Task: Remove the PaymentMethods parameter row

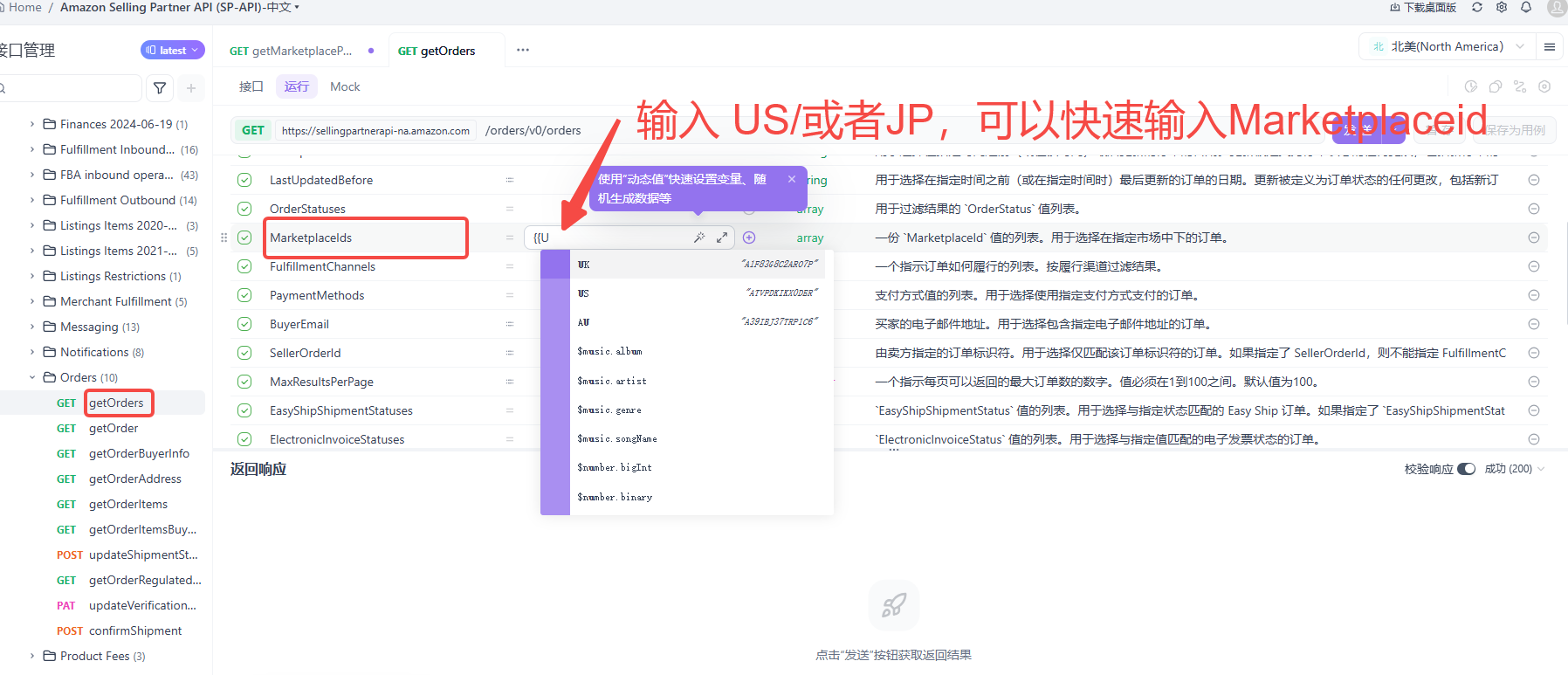Action: pyautogui.click(x=1534, y=295)
